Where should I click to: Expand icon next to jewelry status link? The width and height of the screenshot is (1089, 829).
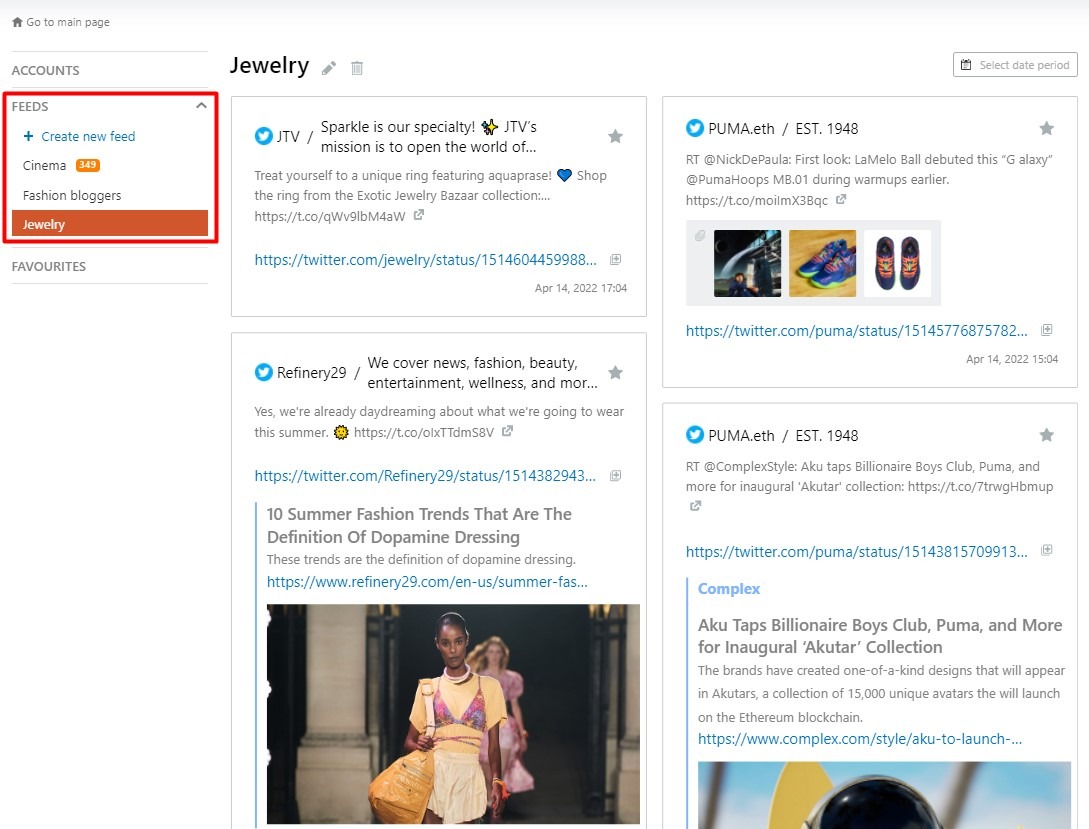click(615, 260)
